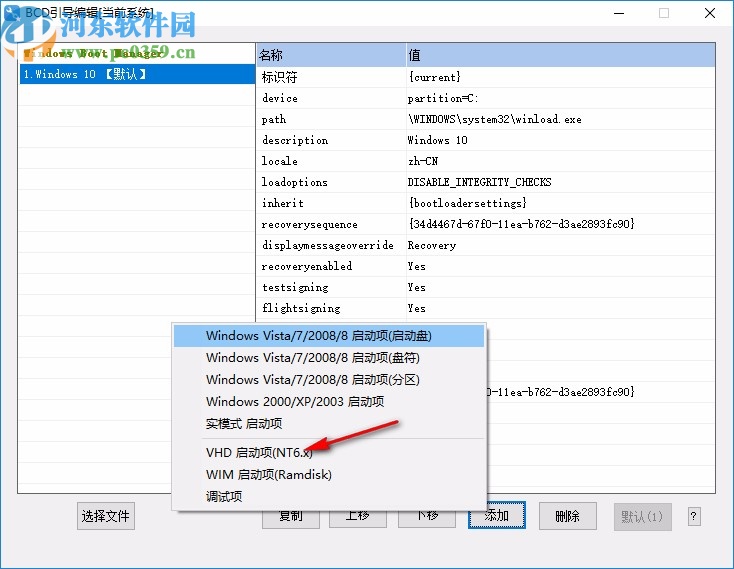Choose 实模式 启动项 menu item

pyautogui.click(x=329, y=423)
